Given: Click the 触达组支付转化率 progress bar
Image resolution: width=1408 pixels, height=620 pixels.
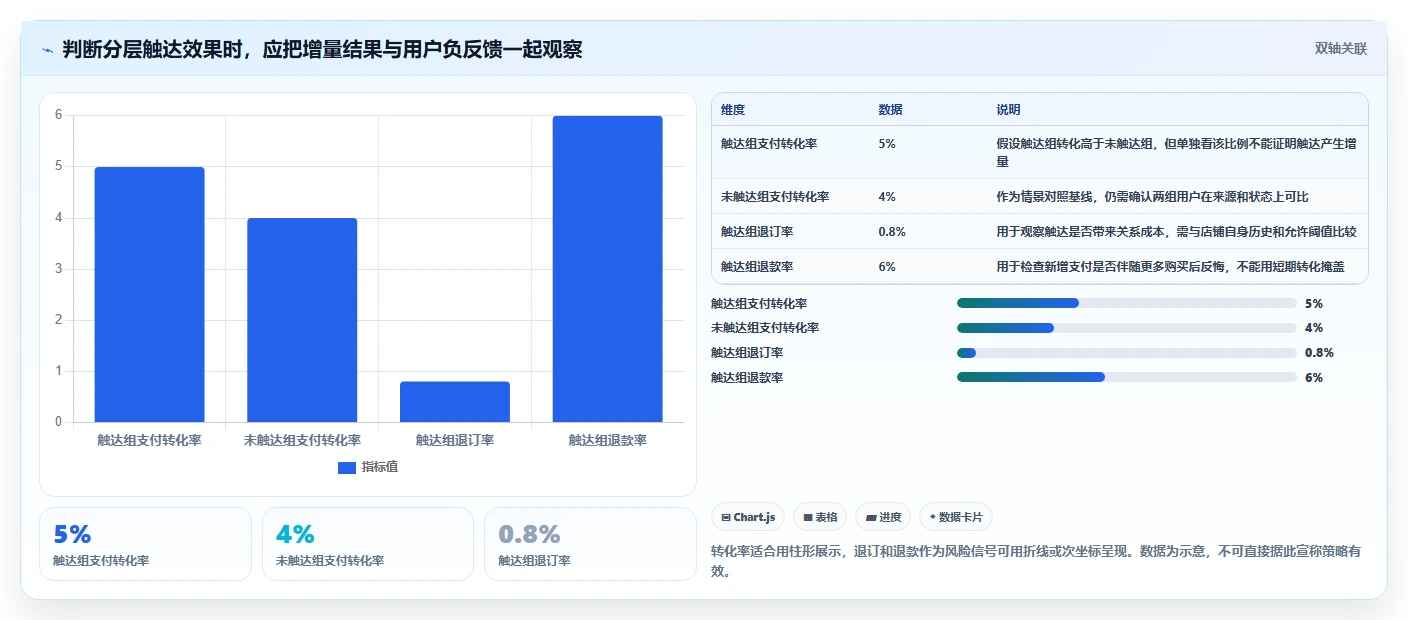Looking at the screenshot, I should pyautogui.click(x=1126, y=303).
